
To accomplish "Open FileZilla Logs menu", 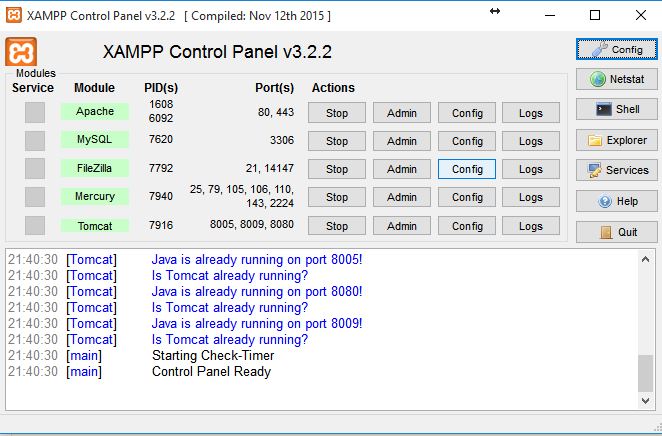I will tap(531, 169).
